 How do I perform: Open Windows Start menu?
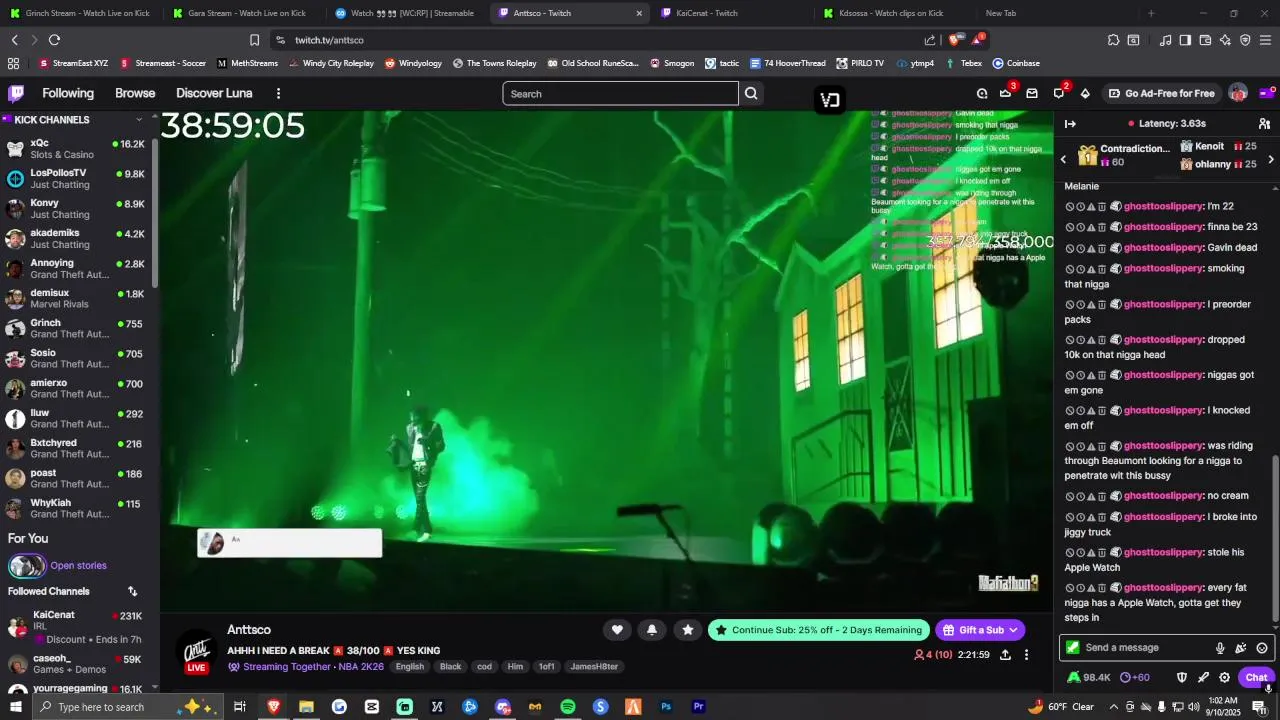coord(16,707)
